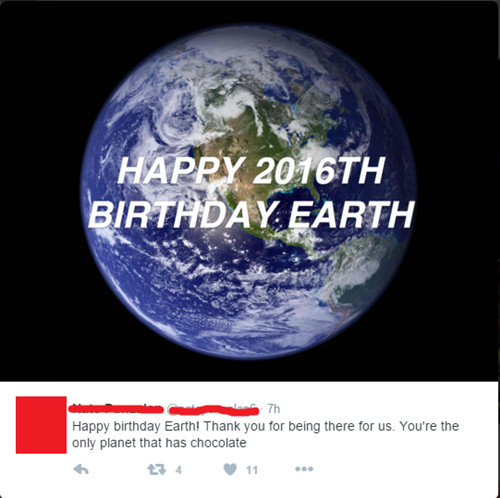Like the tweet with the heart icon
The height and width of the screenshot is (498, 500).
tap(230, 469)
